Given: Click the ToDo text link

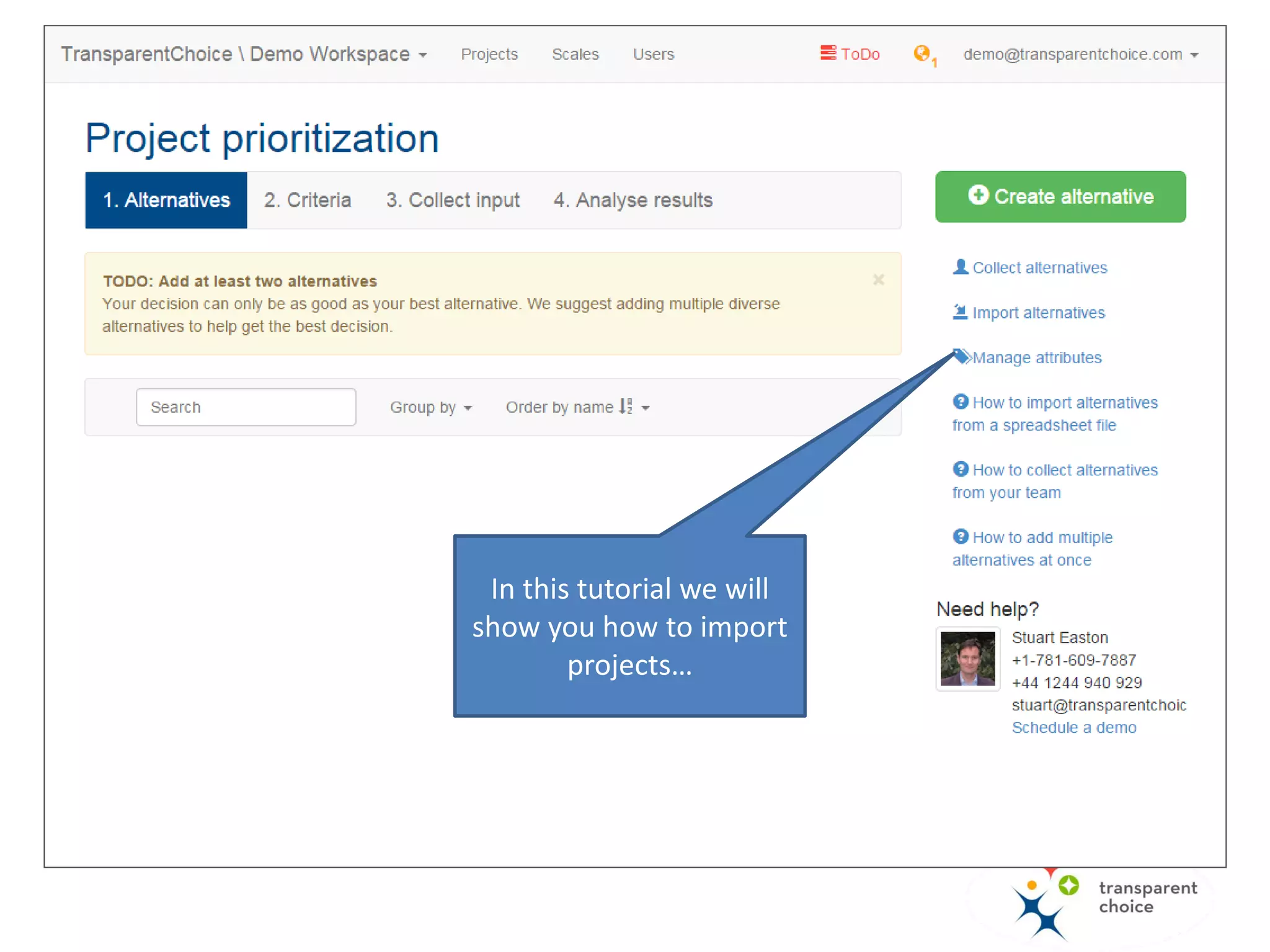Looking at the screenshot, I should pyautogui.click(x=860, y=55).
